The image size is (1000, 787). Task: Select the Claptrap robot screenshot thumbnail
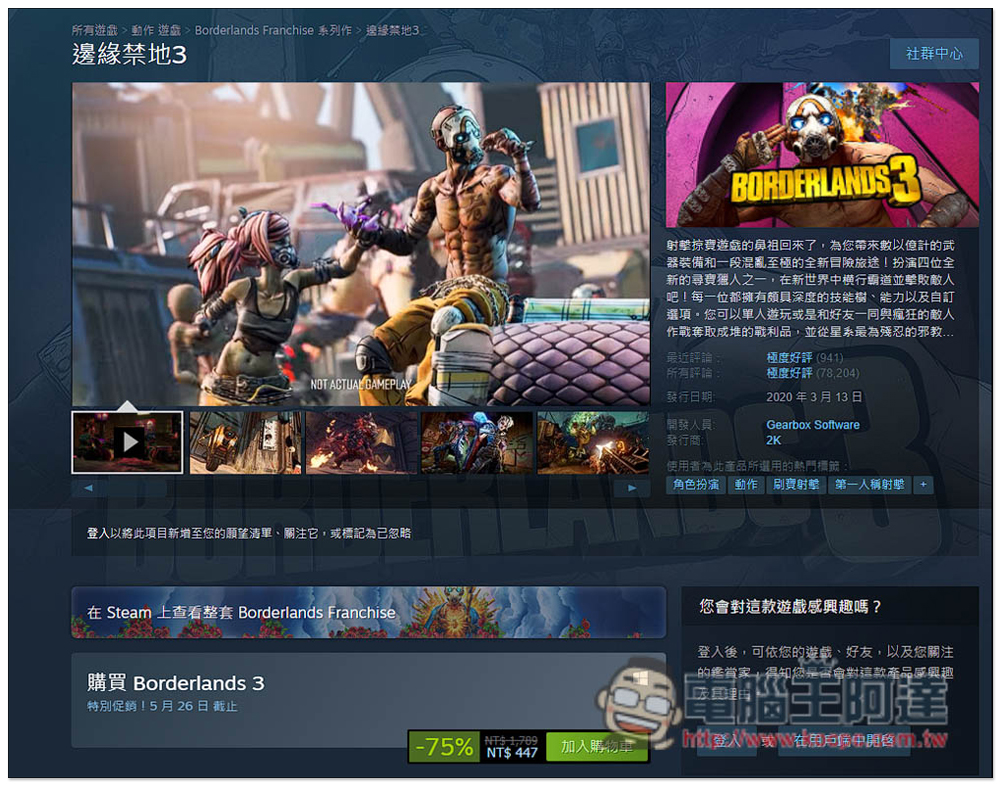[246, 442]
